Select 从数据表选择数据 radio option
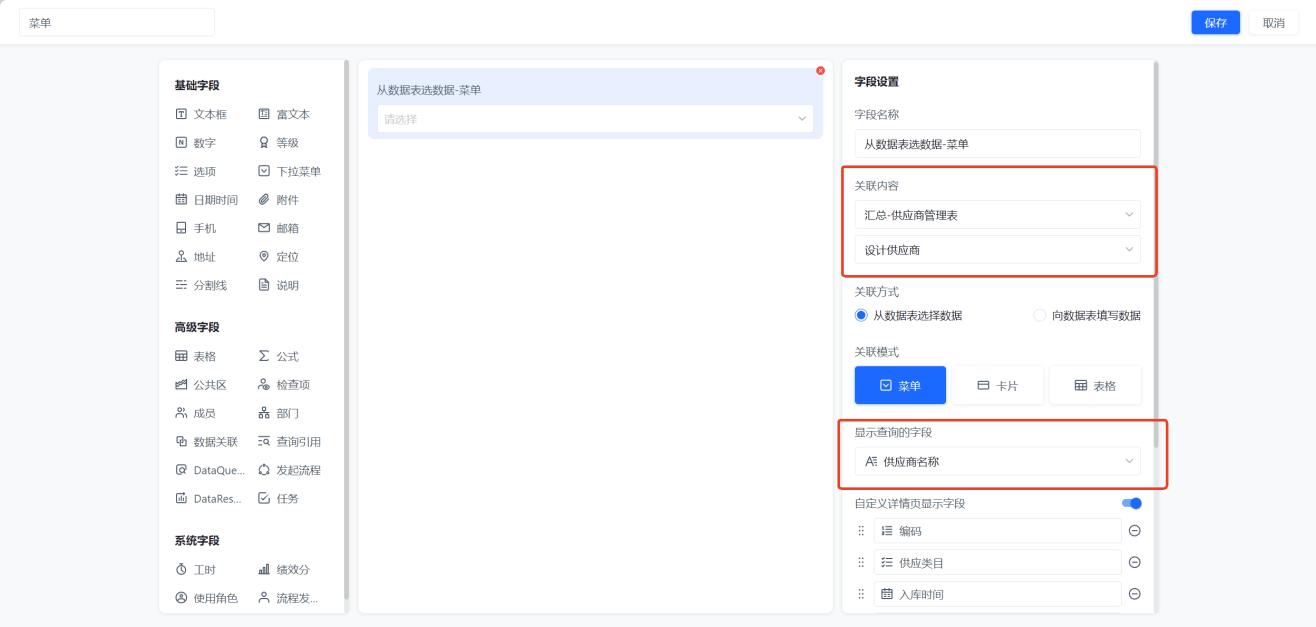 point(908,315)
